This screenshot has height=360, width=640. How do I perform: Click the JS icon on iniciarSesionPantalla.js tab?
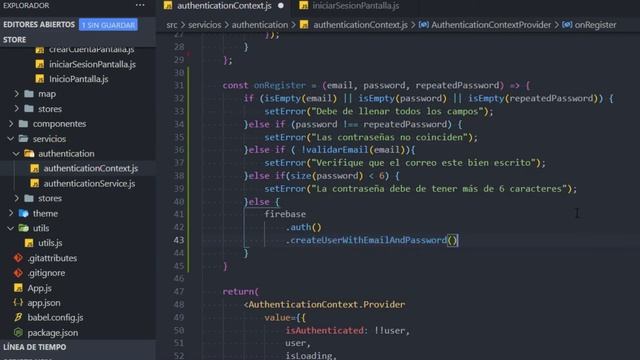(x=303, y=5)
